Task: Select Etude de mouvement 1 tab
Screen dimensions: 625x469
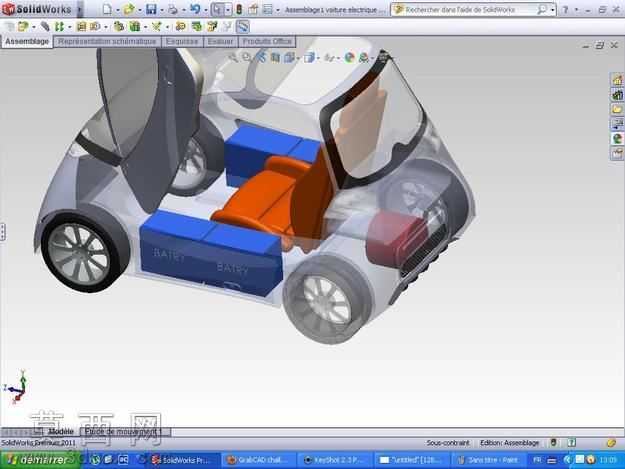Action: (125, 432)
